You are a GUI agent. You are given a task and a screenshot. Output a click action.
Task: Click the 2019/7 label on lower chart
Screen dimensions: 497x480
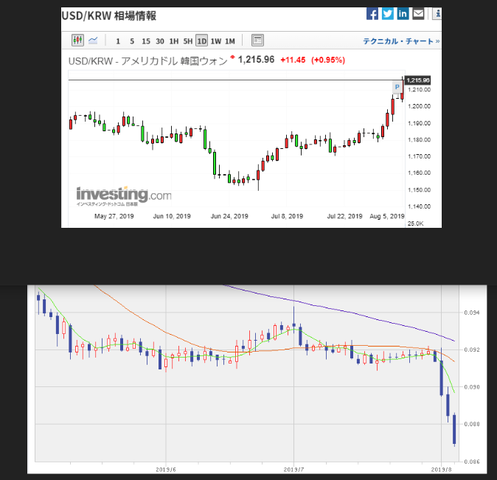[294, 470]
